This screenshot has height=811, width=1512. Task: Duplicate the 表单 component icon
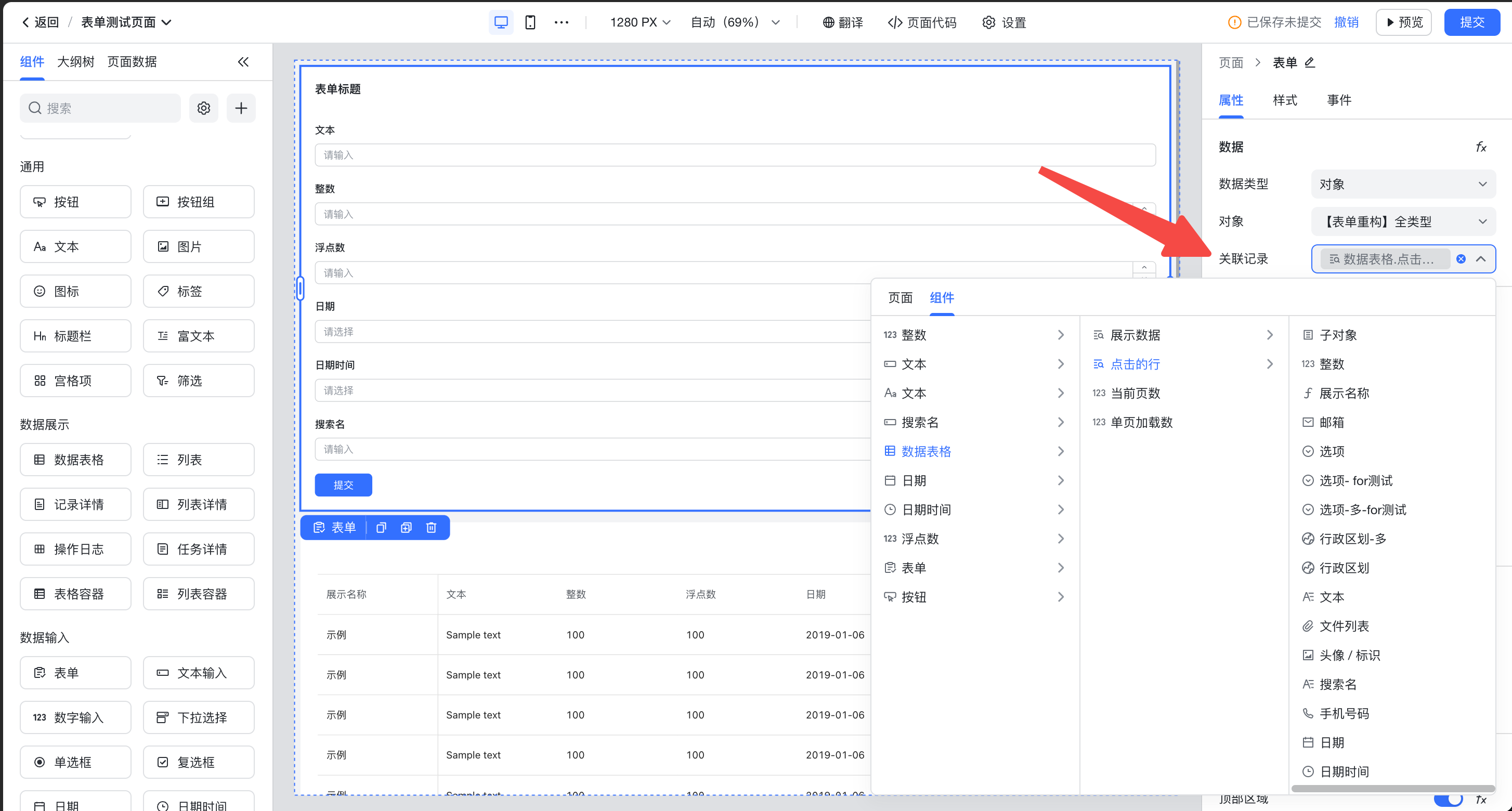(x=406, y=528)
